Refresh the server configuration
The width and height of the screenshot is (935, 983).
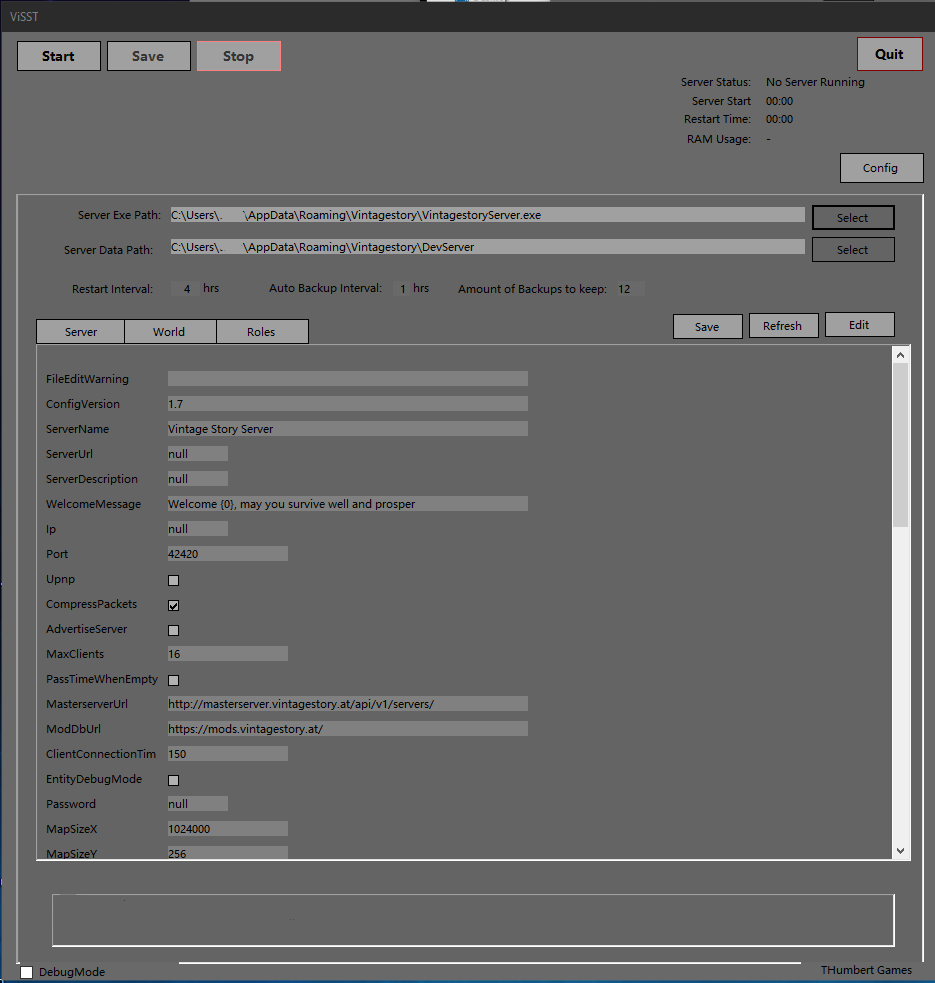pyautogui.click(x=782, y=326)
